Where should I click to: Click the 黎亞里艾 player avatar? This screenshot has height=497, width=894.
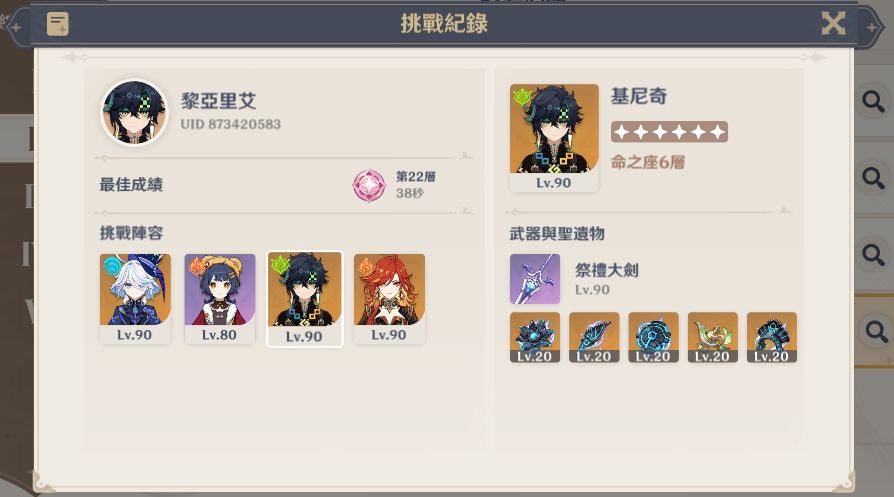click(135, 112)
